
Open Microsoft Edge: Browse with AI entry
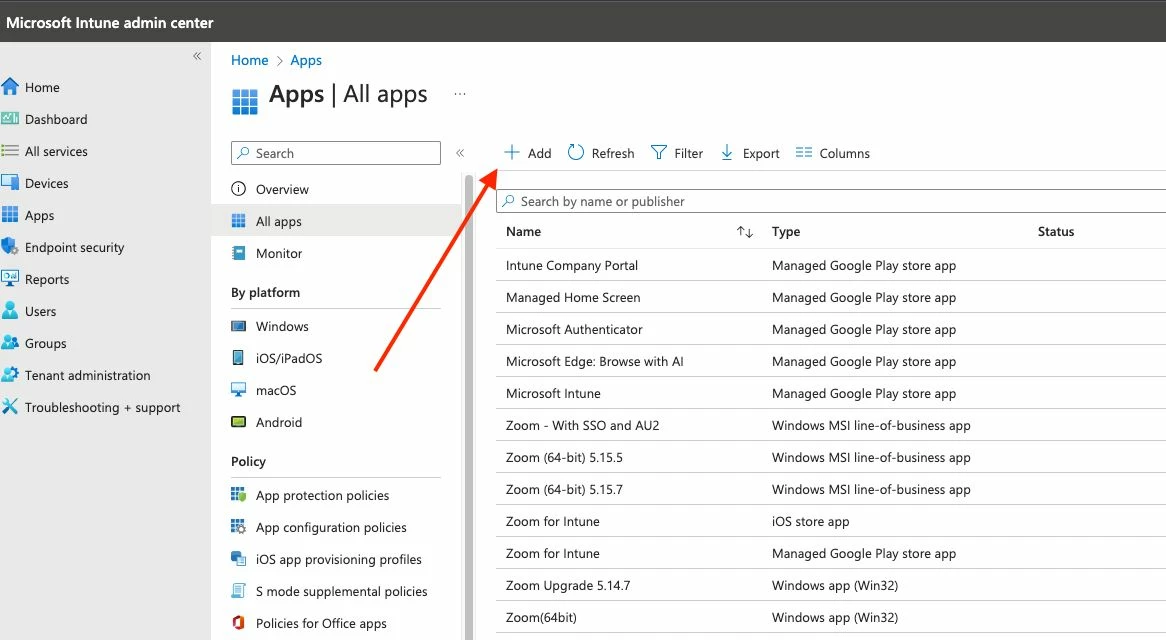pos(594,361)
